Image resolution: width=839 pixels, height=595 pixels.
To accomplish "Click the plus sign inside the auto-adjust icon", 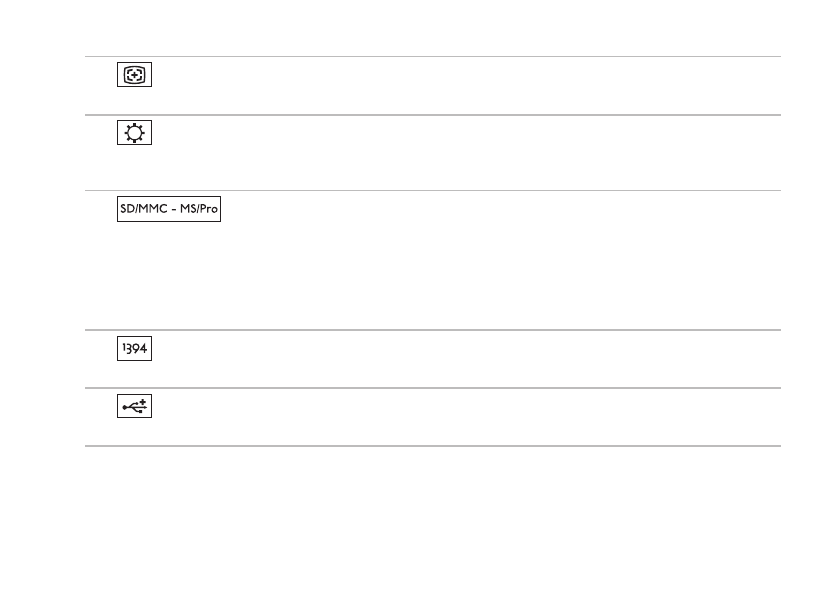I will [134, 74].
